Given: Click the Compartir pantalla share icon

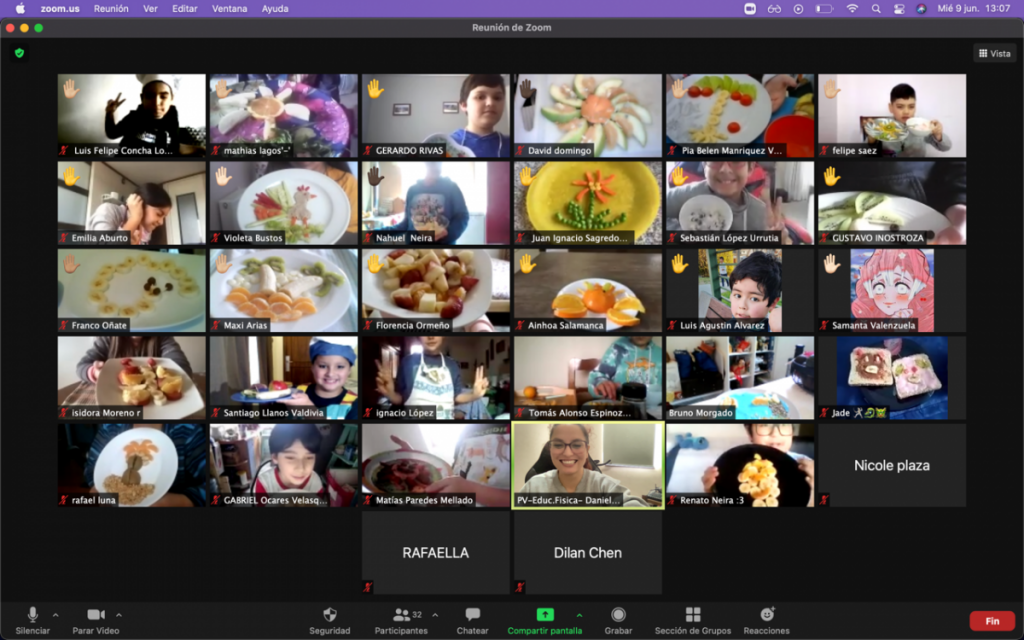Looking at the screenshot, I should click(x=545, y=615).
